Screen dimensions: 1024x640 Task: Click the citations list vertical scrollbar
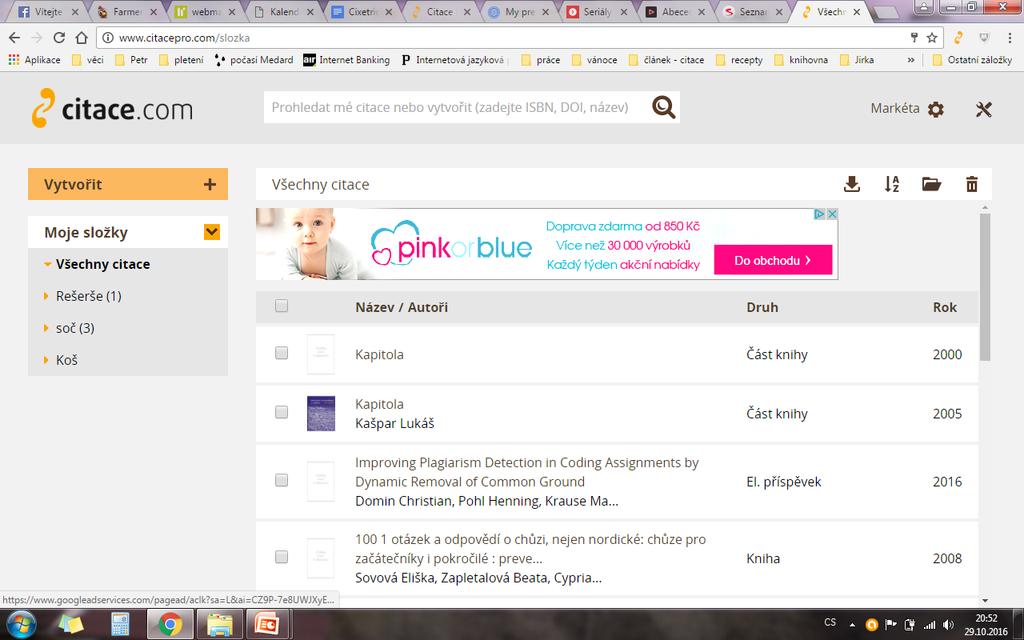[x=985, y=287]
